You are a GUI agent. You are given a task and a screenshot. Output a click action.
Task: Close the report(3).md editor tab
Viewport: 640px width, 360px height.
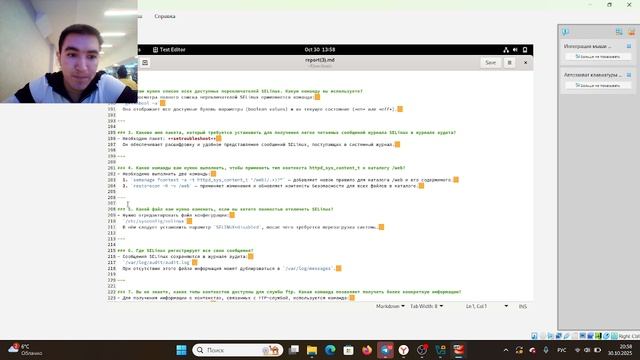tap(525, 62)
